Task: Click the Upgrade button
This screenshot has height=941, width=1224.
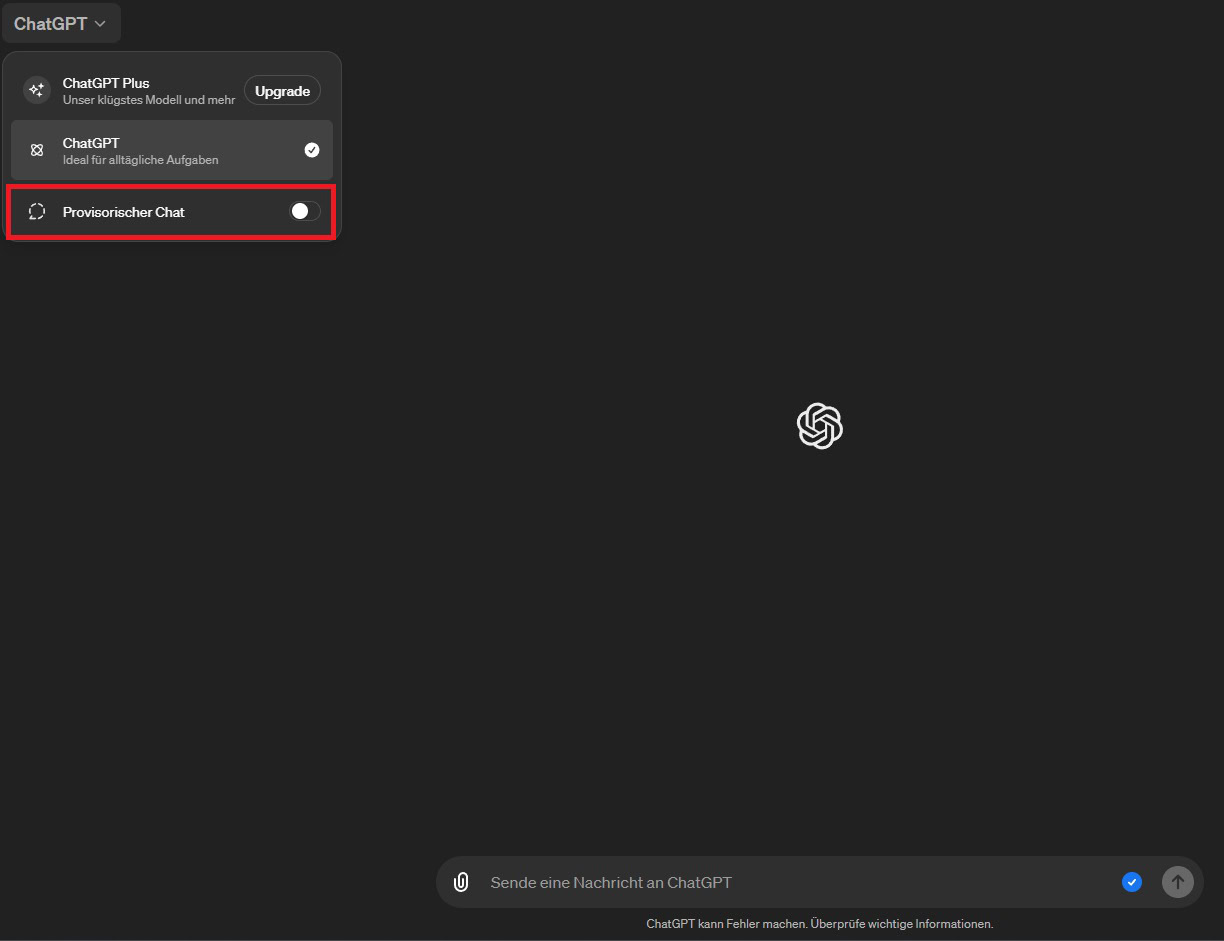Action: tap(282, 91)
